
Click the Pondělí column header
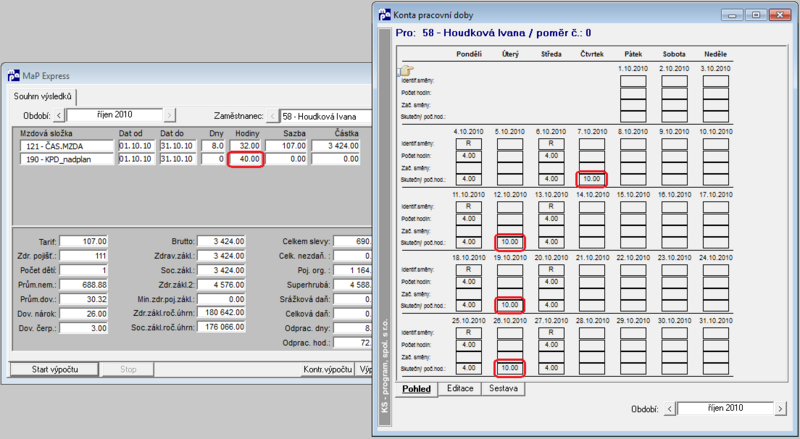click(468, 54)
